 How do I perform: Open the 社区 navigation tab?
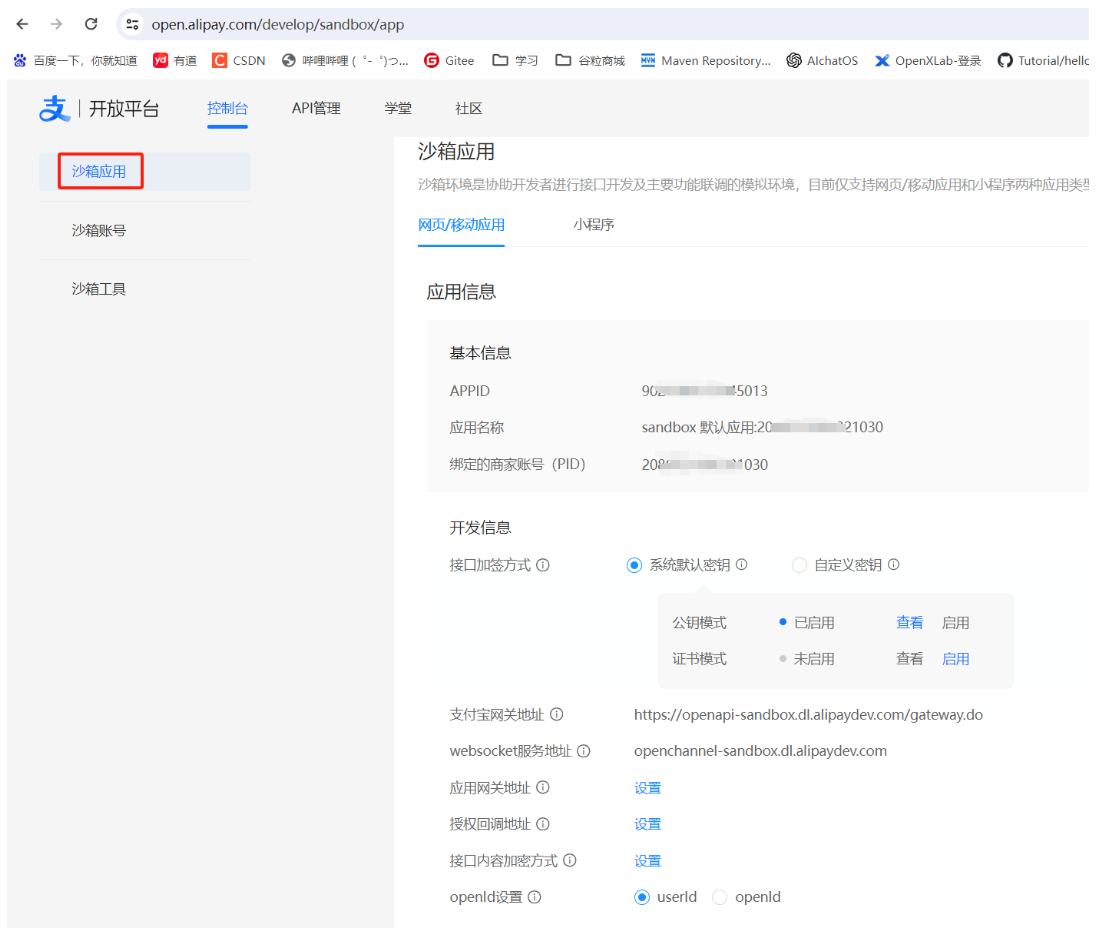point(468,108)
